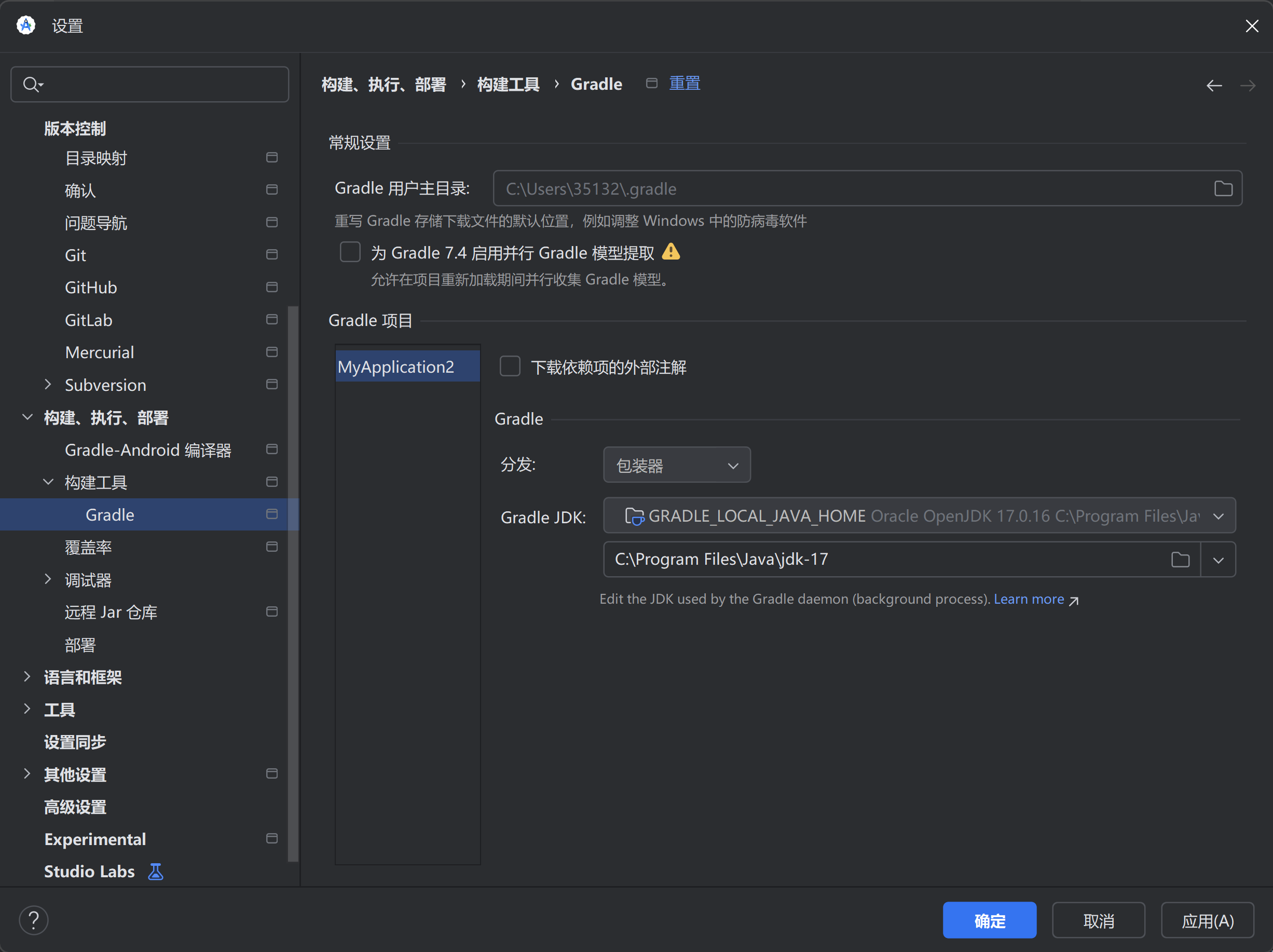Click the back navigation arrow icon

[x=1214, y=86]
